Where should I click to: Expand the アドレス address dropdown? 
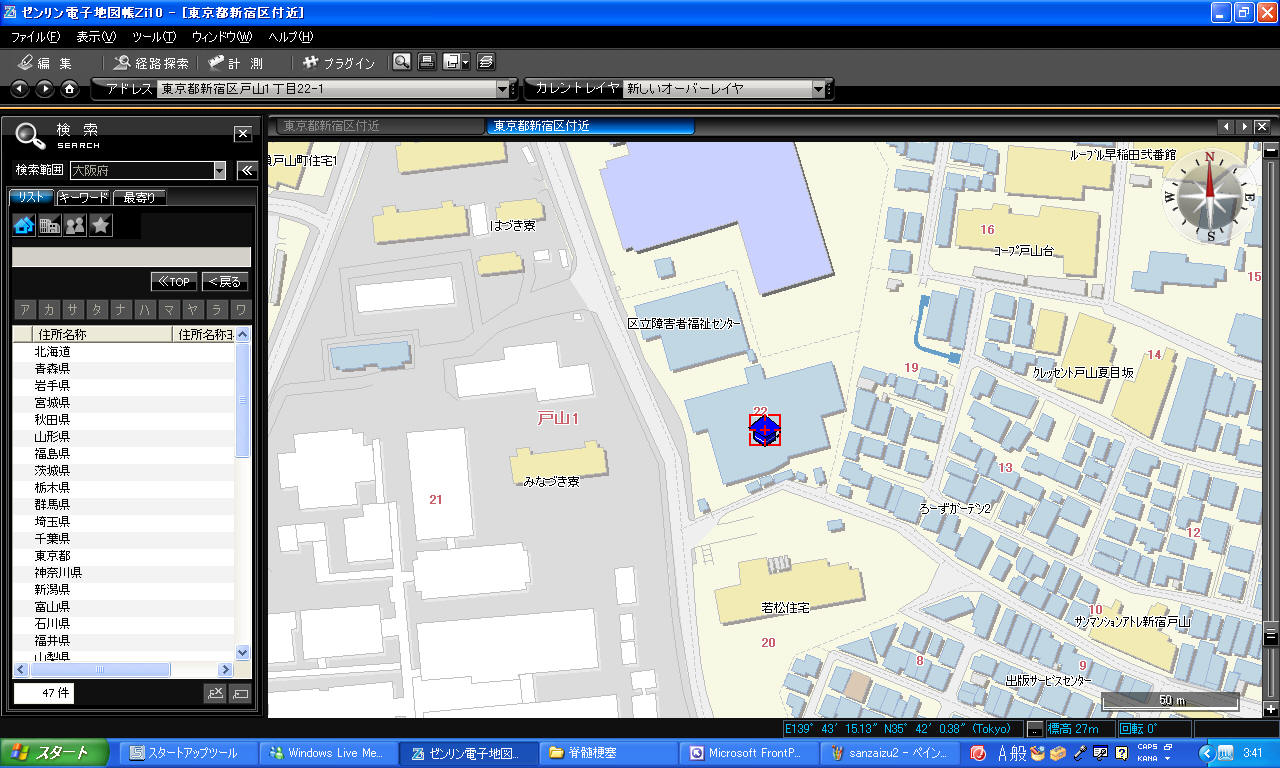point(503,89)
